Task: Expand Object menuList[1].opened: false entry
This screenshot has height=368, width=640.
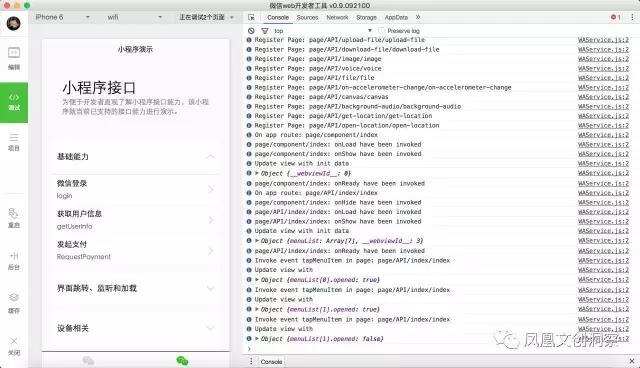Action: tap(257, 339)
